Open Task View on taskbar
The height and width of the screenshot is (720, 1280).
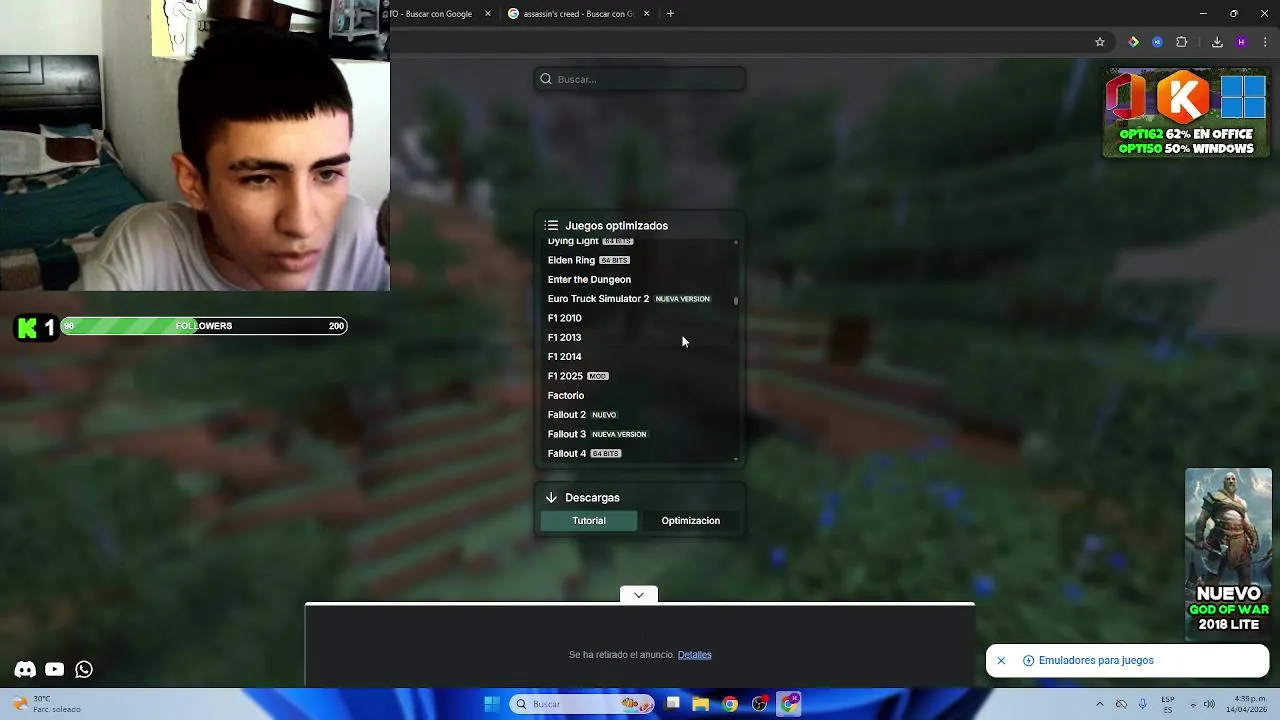point(673,704)
